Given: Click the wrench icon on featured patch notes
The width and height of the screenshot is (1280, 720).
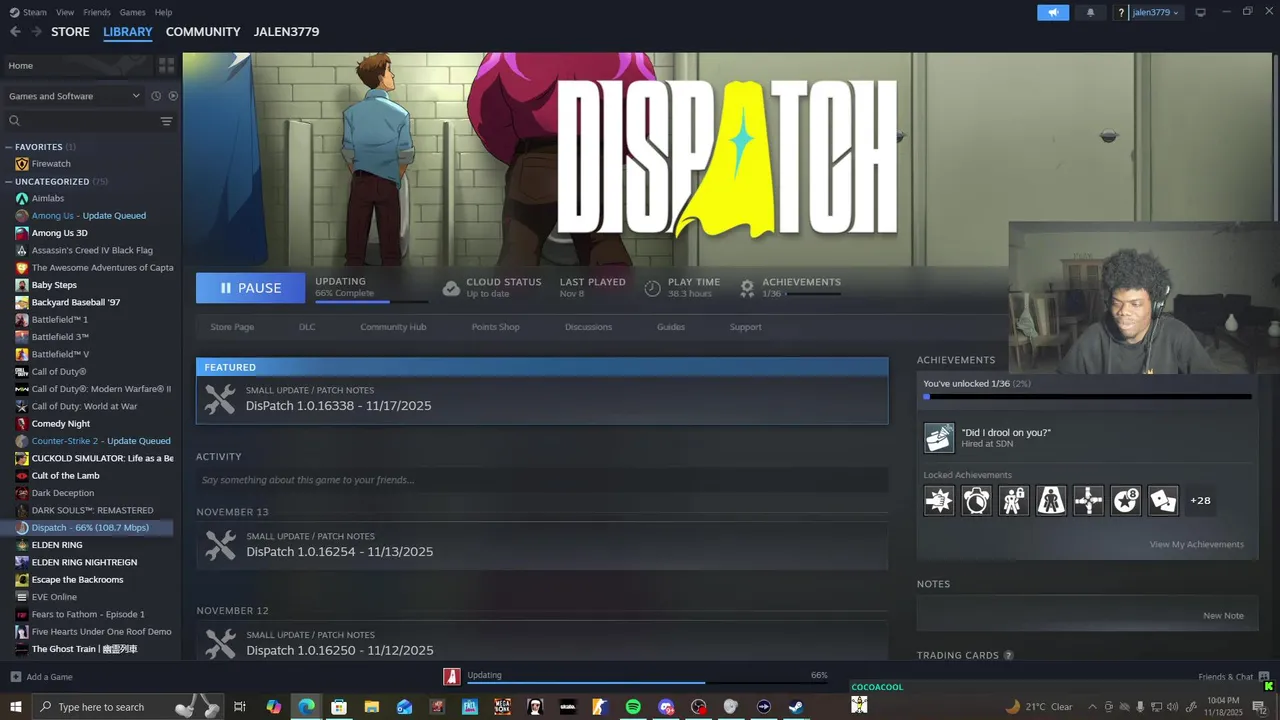Looking at the screenshot, I should [x=220, y=399].
